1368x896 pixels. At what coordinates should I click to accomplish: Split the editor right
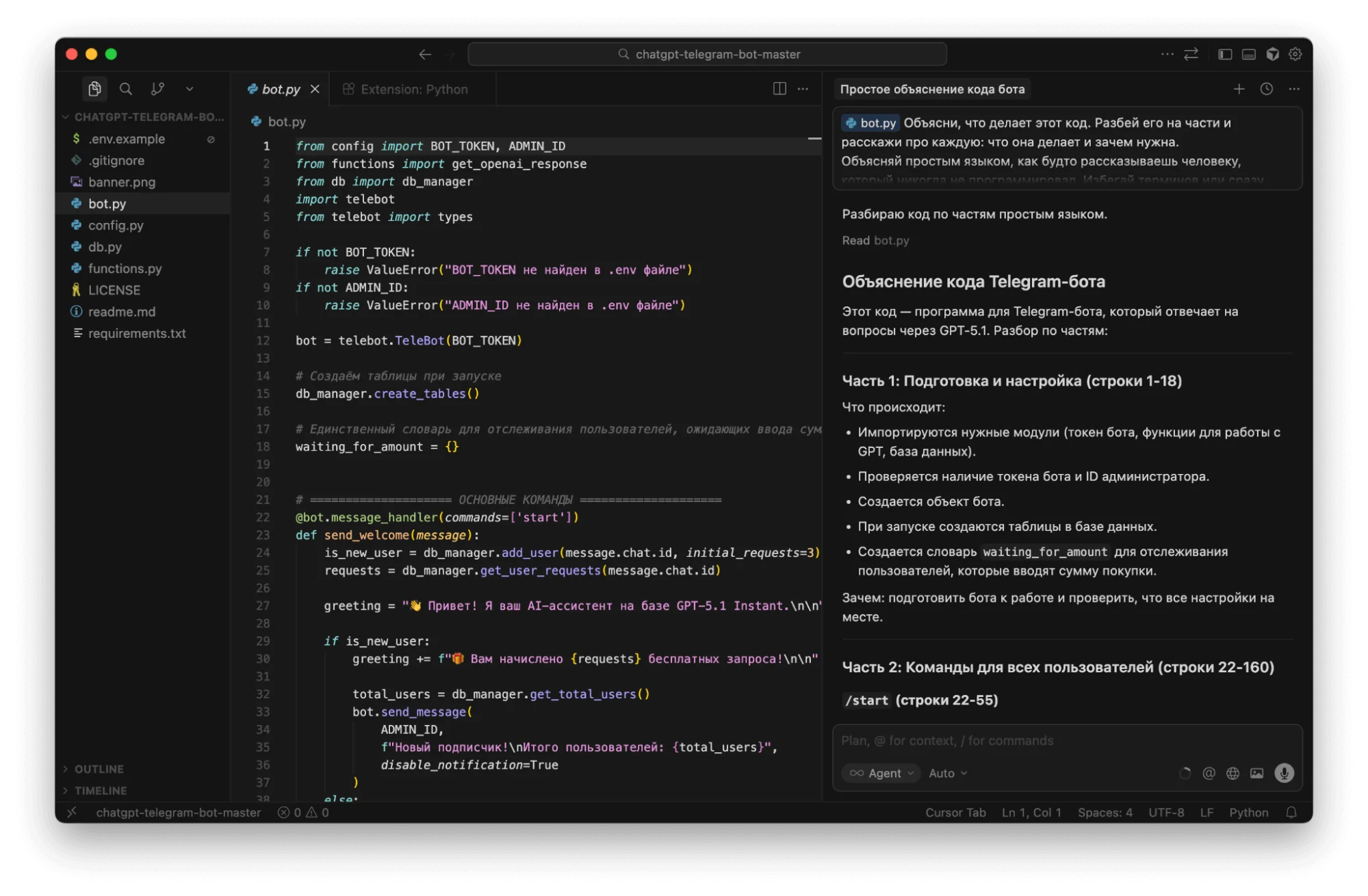[779, 89]
